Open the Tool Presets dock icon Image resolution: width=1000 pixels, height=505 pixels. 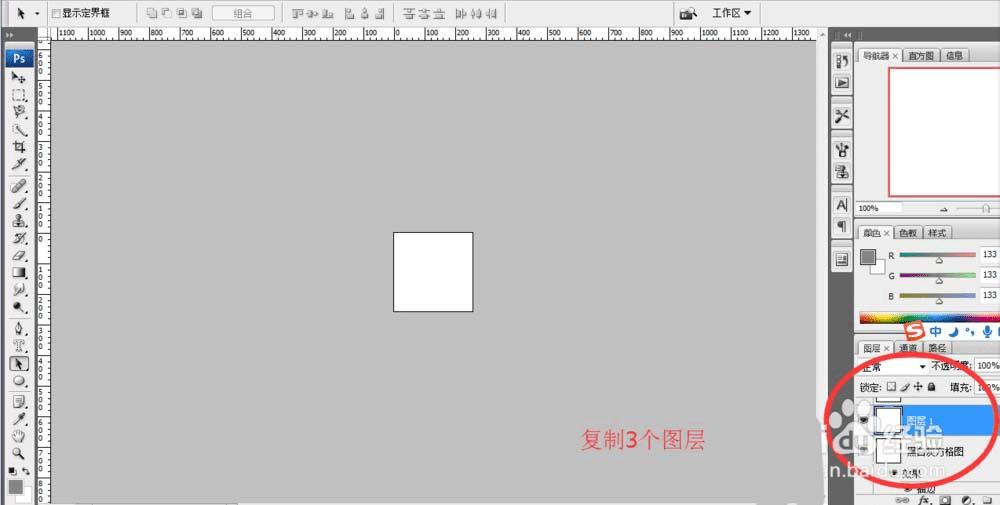842,115
